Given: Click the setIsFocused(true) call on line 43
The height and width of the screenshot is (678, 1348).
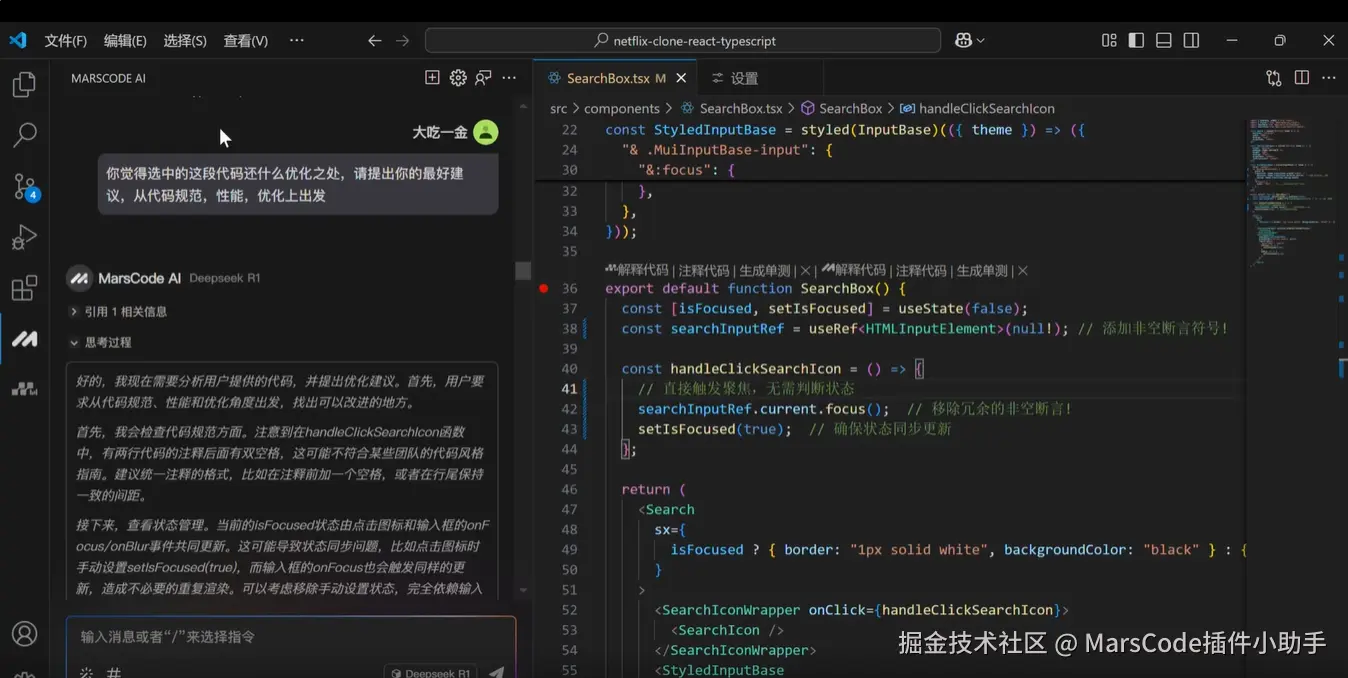Looking at the screenshot, I should pyautogui.click(x=714, y=429).
